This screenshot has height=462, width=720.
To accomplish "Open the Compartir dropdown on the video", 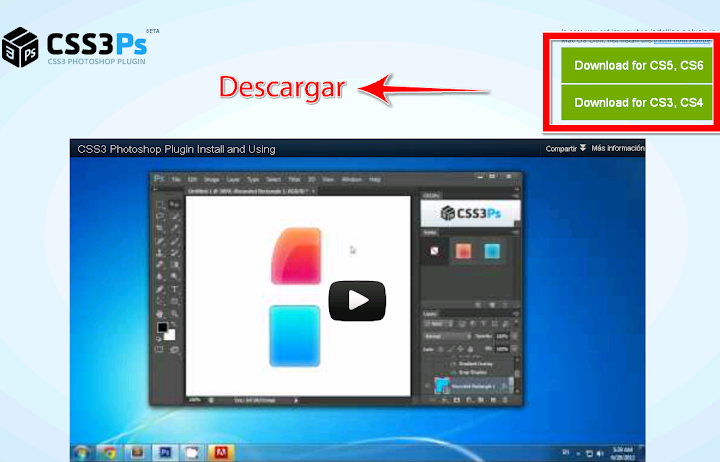I will pos(565,148).
